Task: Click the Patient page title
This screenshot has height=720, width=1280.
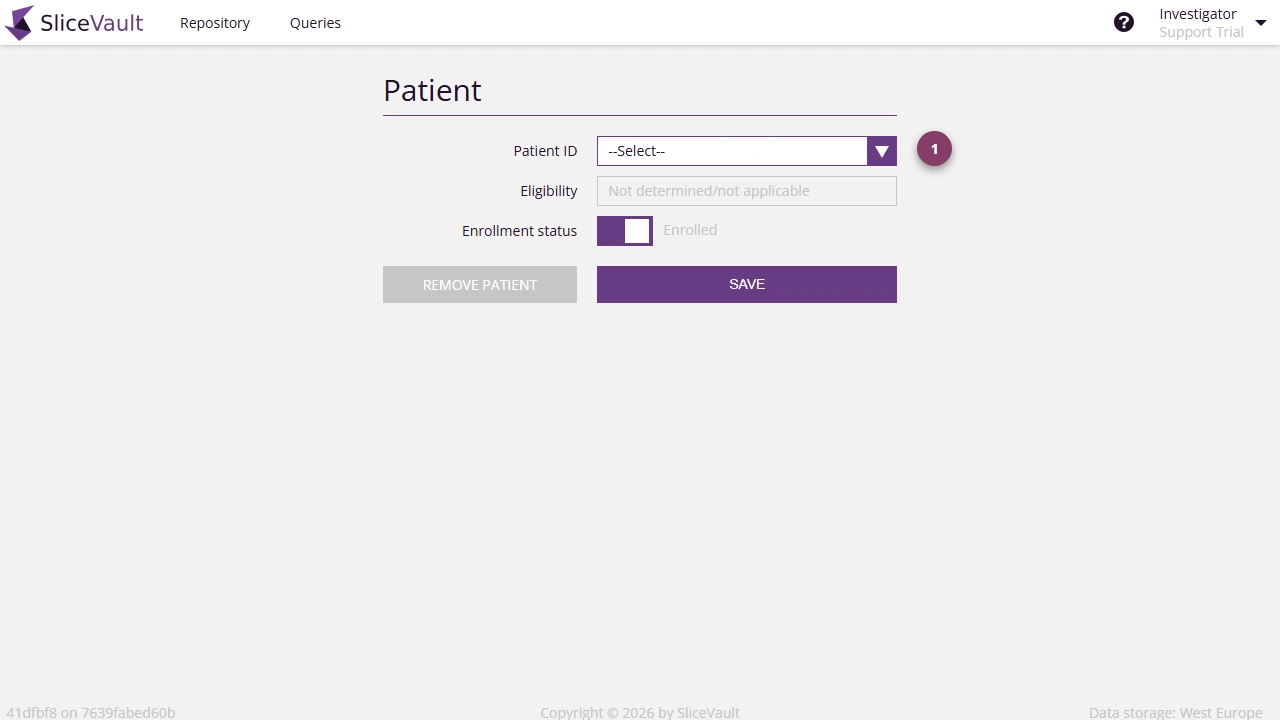Action: pos(432,90)
